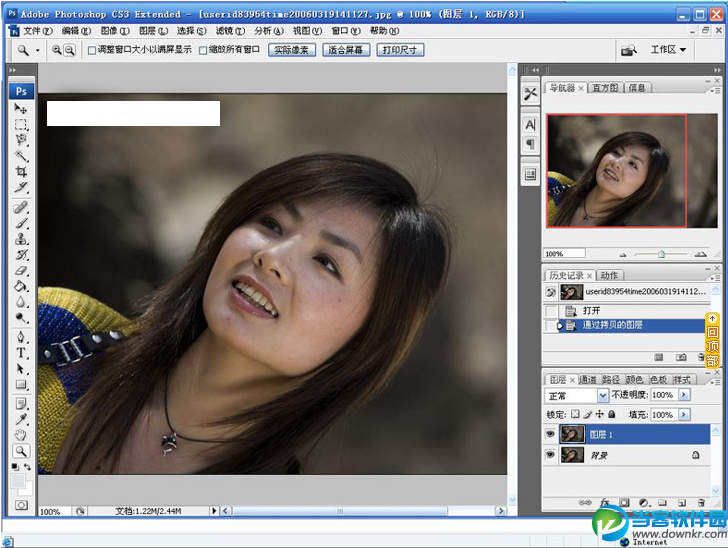This screenshot has height=548, width=728.
Task: Open the blend mode 正常 dropdown
Action: [603, 395]
